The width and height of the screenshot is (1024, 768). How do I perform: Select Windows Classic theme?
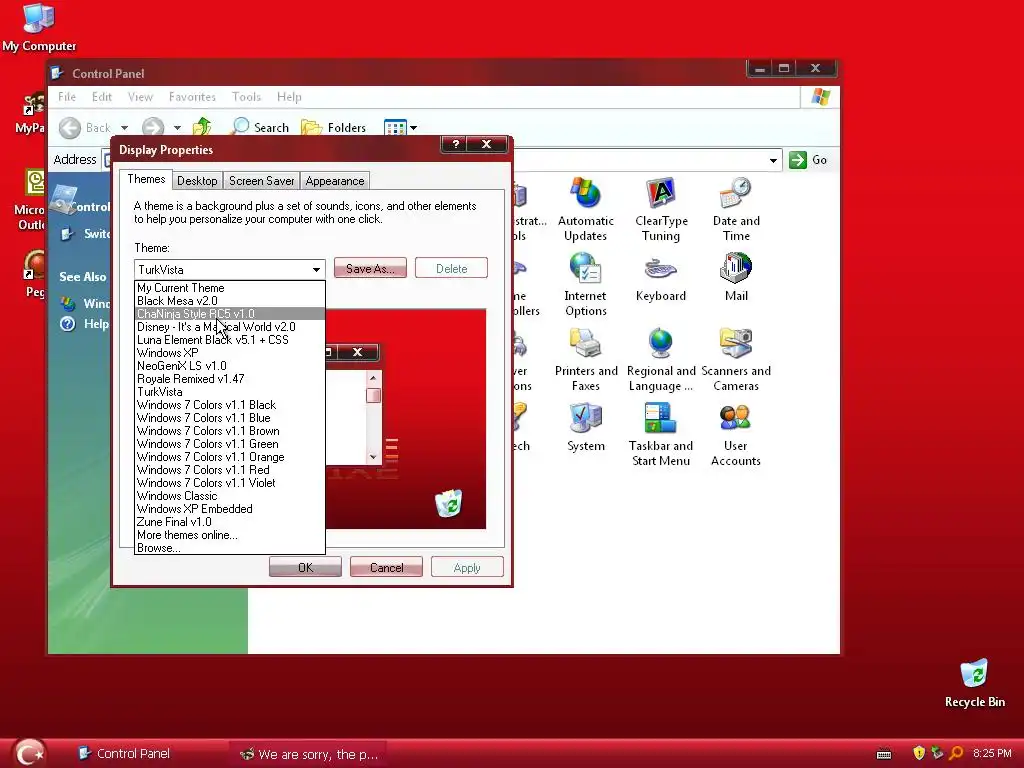pos(229,496)
